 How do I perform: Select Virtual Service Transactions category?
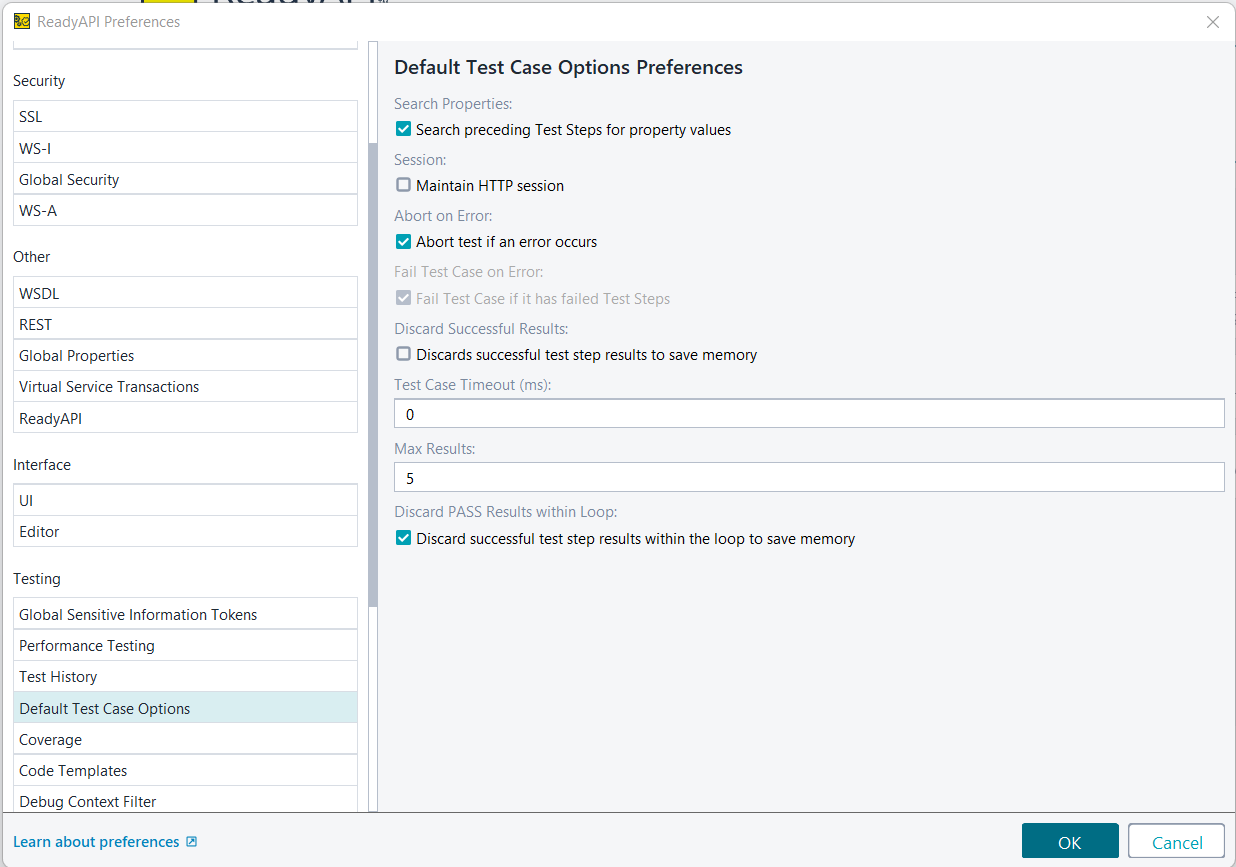(x=185, y=387)
